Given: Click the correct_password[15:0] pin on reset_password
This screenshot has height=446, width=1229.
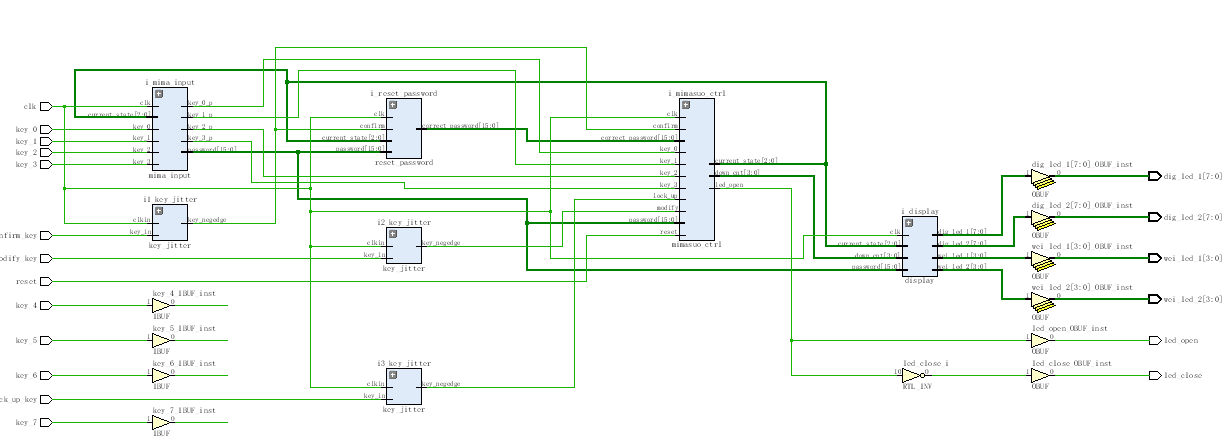Looking at the screenshot, I should (459, 126).
